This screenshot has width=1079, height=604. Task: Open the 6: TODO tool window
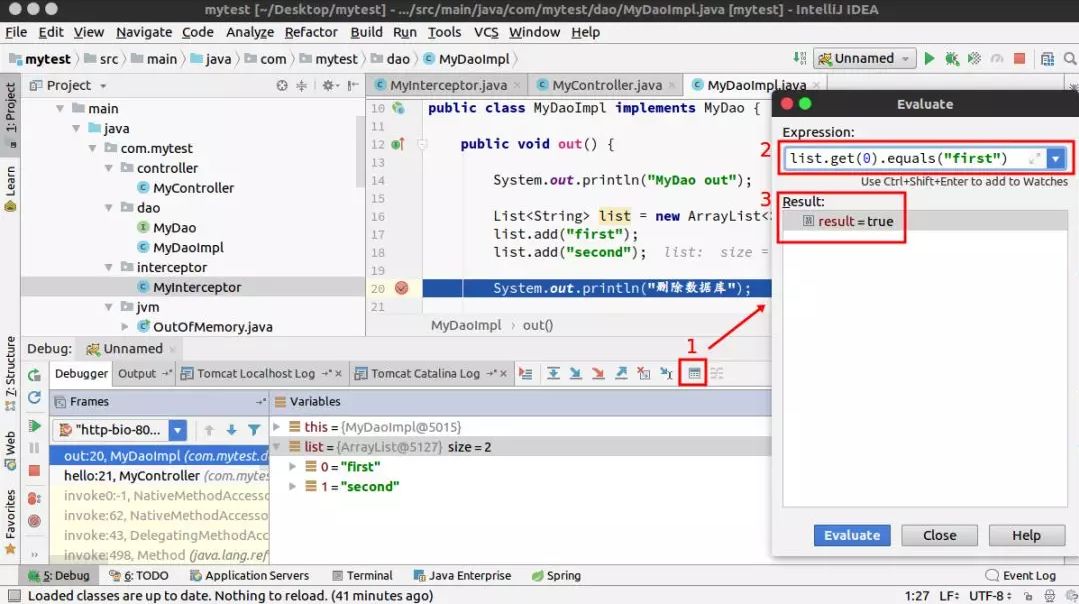(x=138, y=576)
